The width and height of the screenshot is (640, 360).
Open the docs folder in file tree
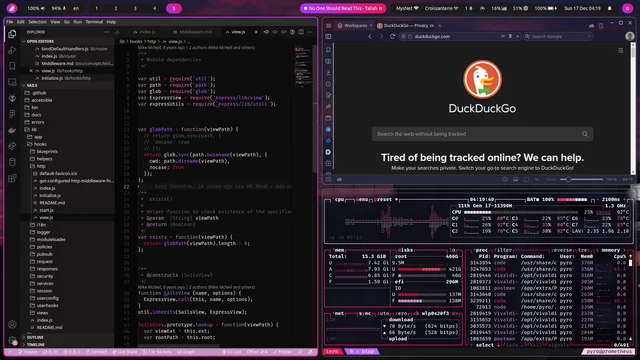click(36, 115)
